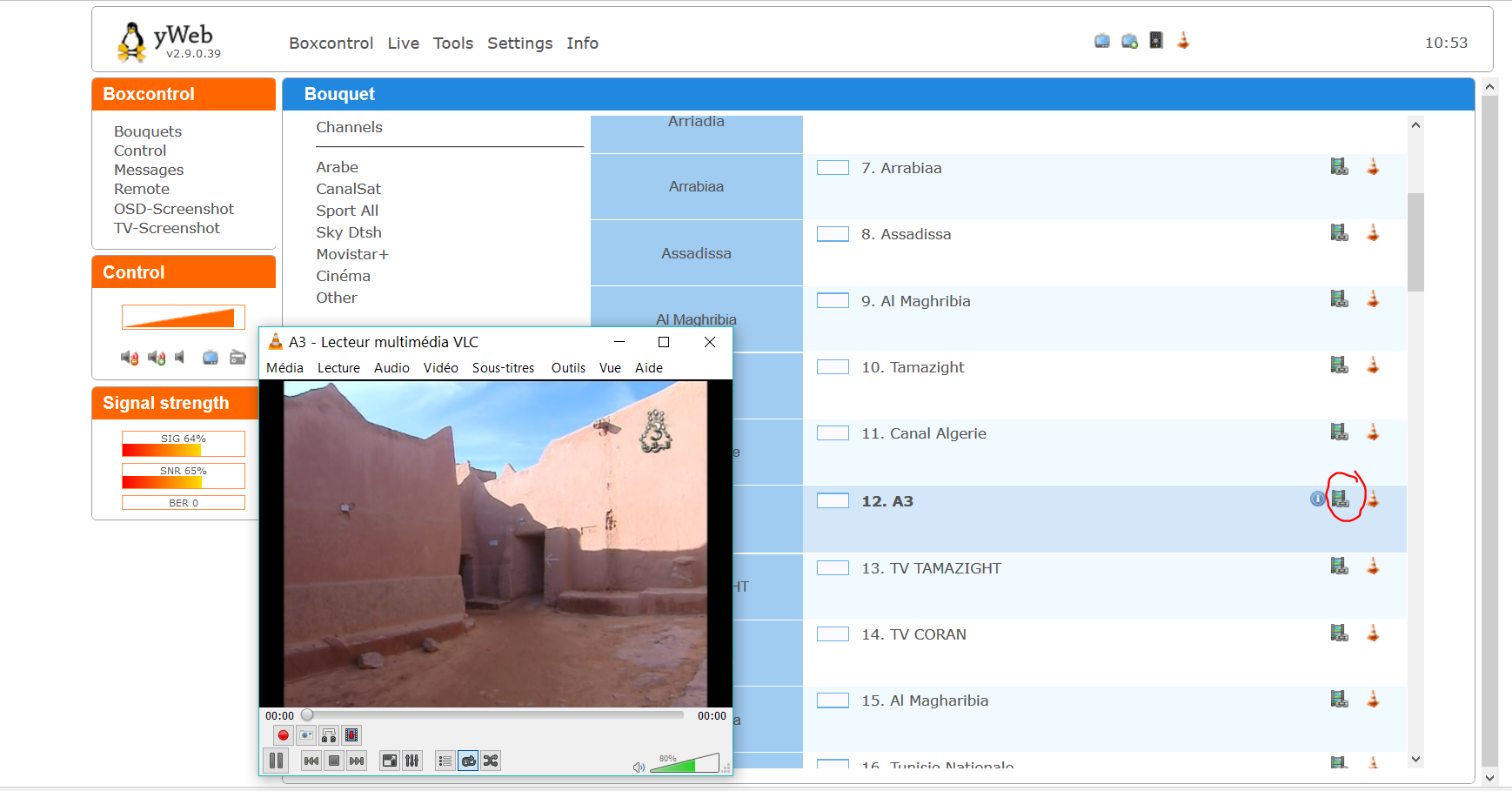Select the CanalSat bouquet

[x=349, y=189]
